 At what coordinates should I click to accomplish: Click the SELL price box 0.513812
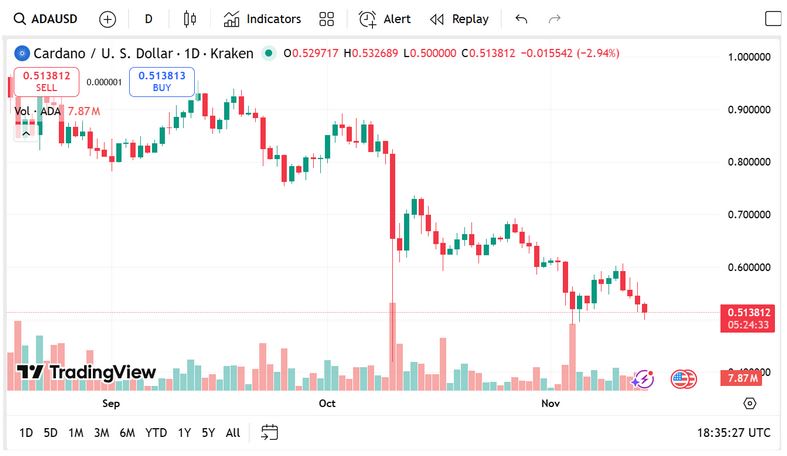[x=46, y=81]
